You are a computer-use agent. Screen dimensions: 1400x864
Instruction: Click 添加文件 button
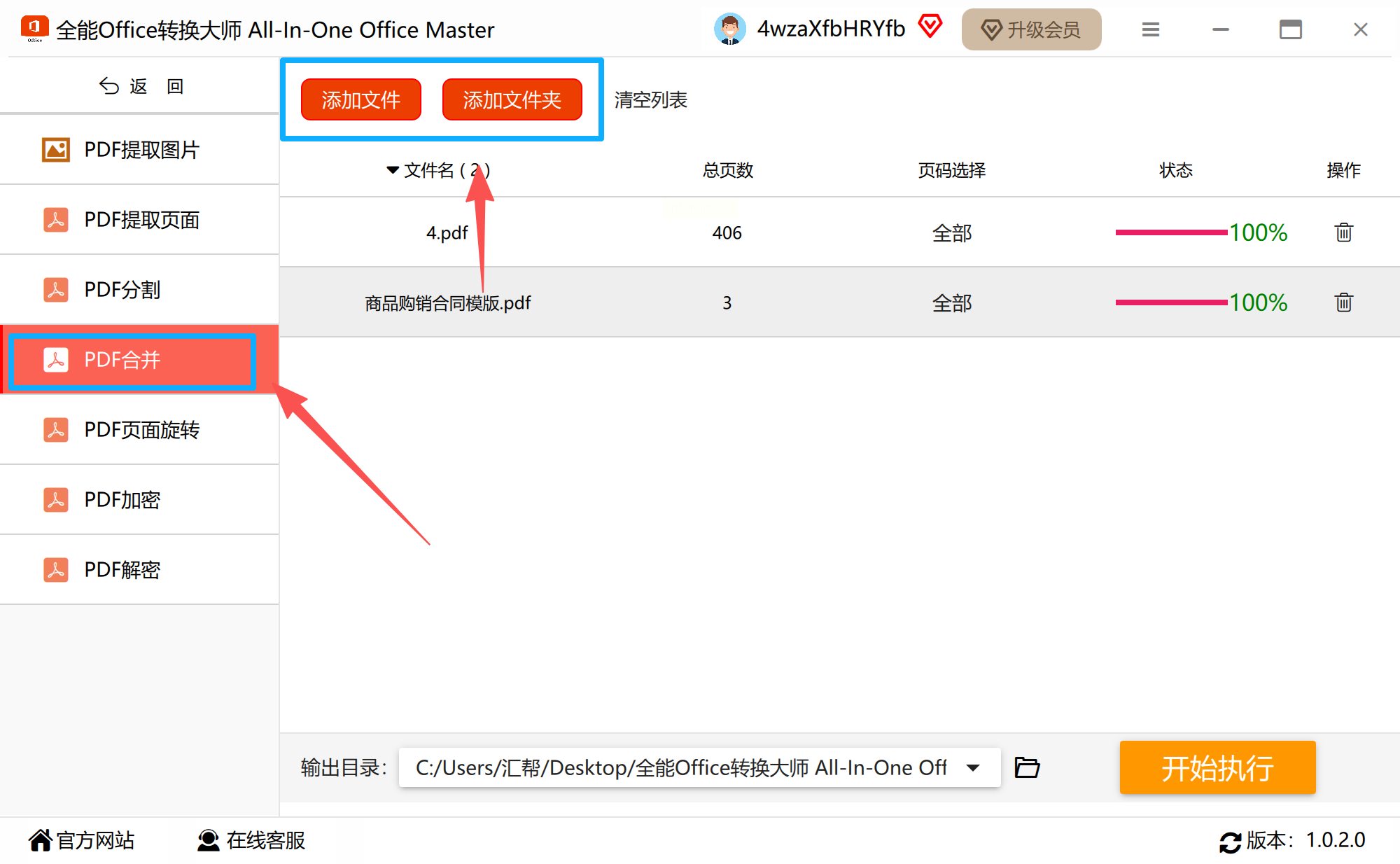(x=360, y=100)
